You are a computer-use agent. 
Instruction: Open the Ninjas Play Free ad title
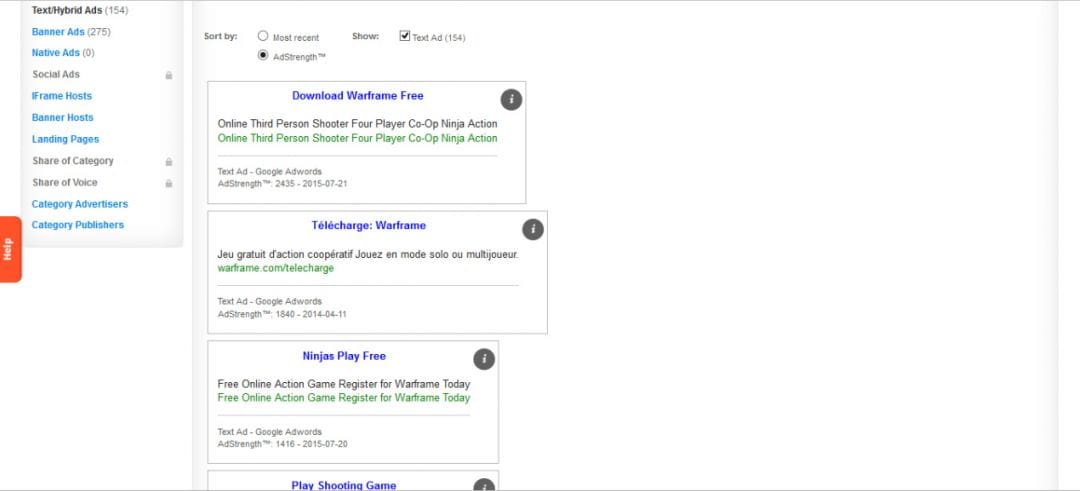(344, 356)
